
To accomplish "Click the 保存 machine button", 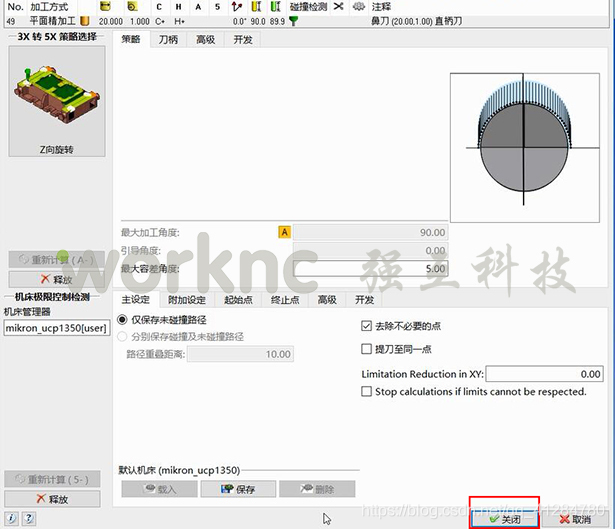I will pos(238,489).
